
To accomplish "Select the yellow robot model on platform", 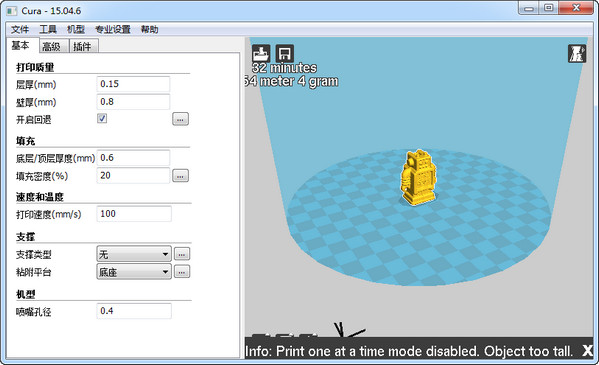I will pyautogui.click(x=418, y=177).
